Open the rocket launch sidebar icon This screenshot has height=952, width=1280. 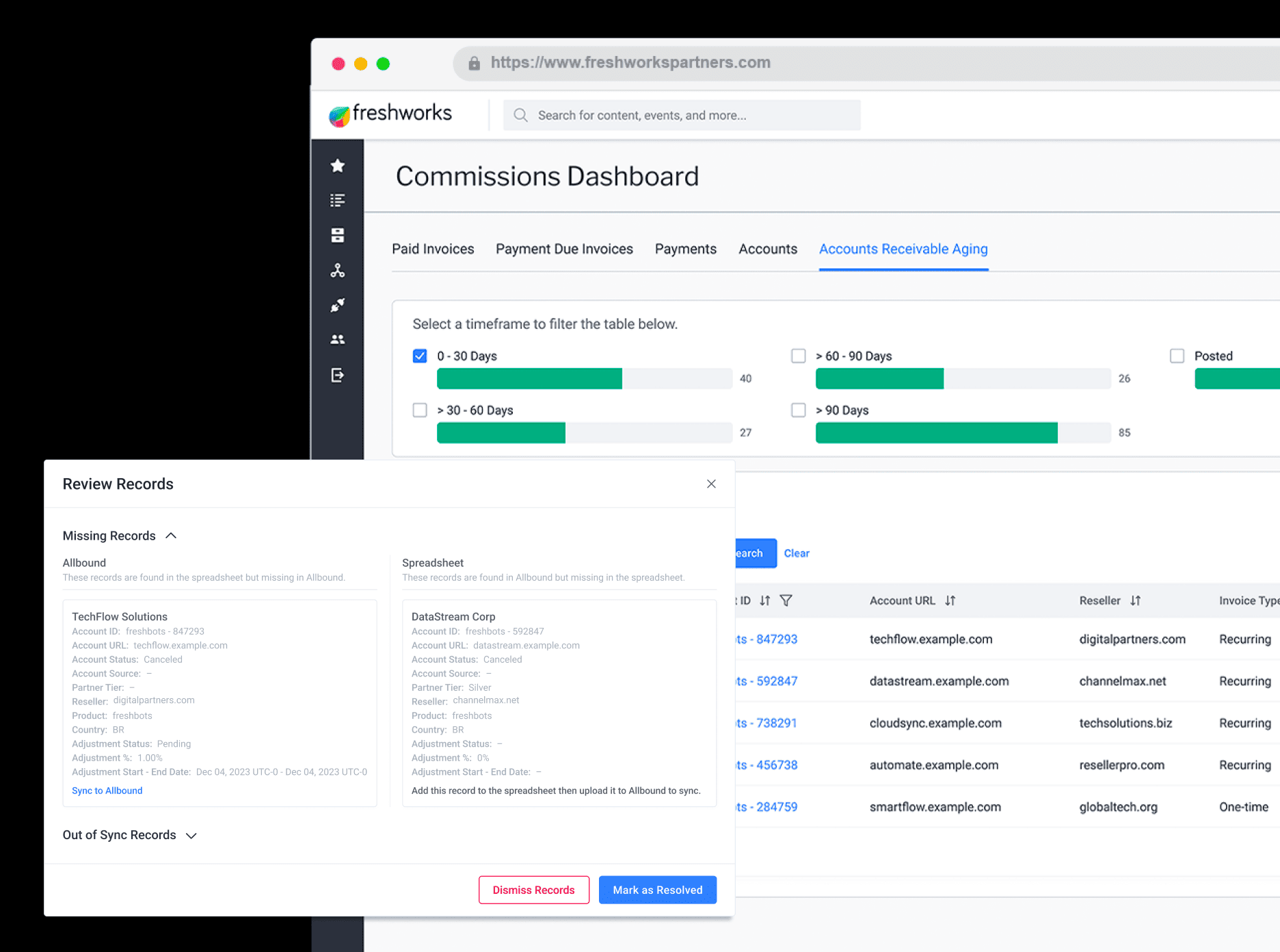point(337,305)
